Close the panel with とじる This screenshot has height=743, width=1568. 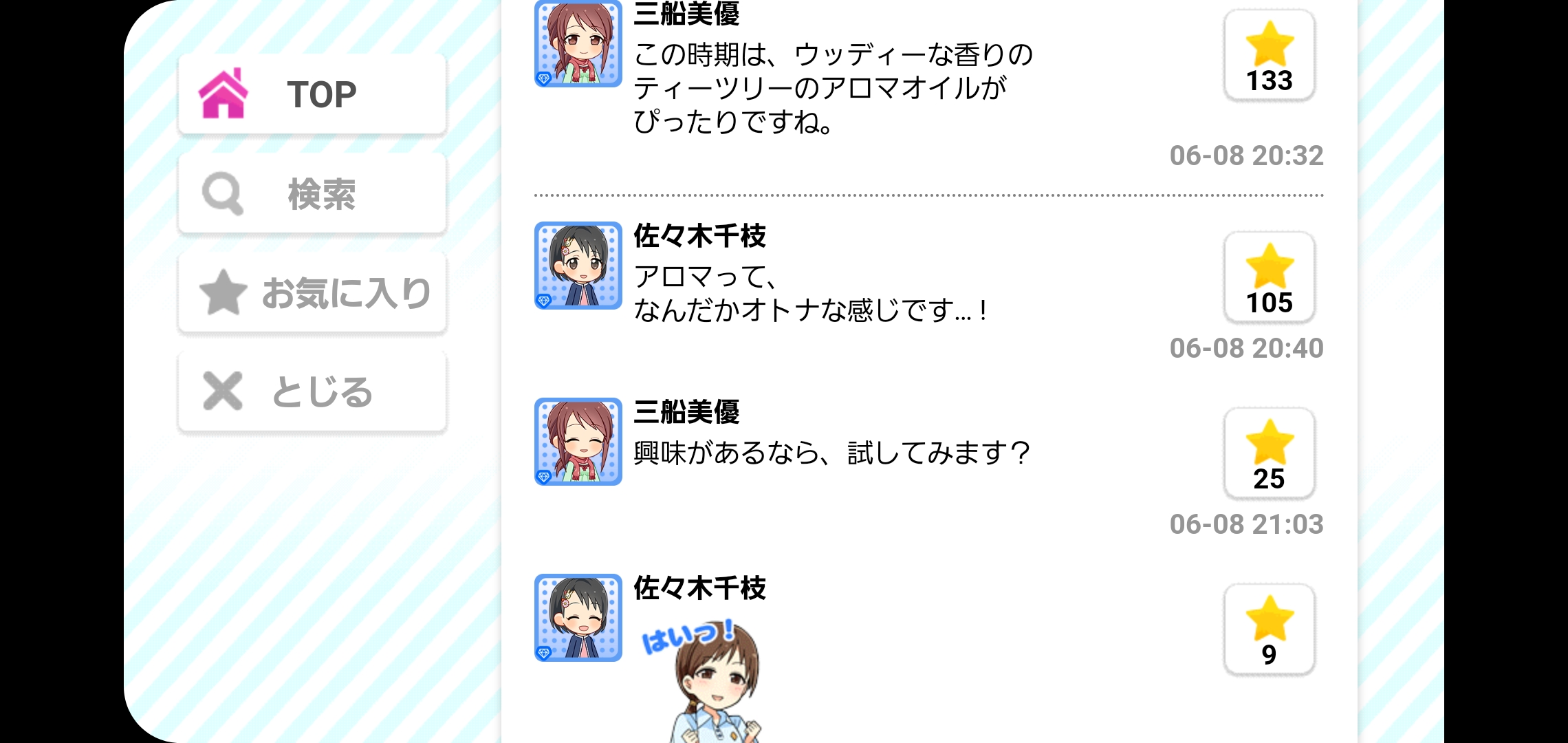pyautogui.click(x=312, y=392)
